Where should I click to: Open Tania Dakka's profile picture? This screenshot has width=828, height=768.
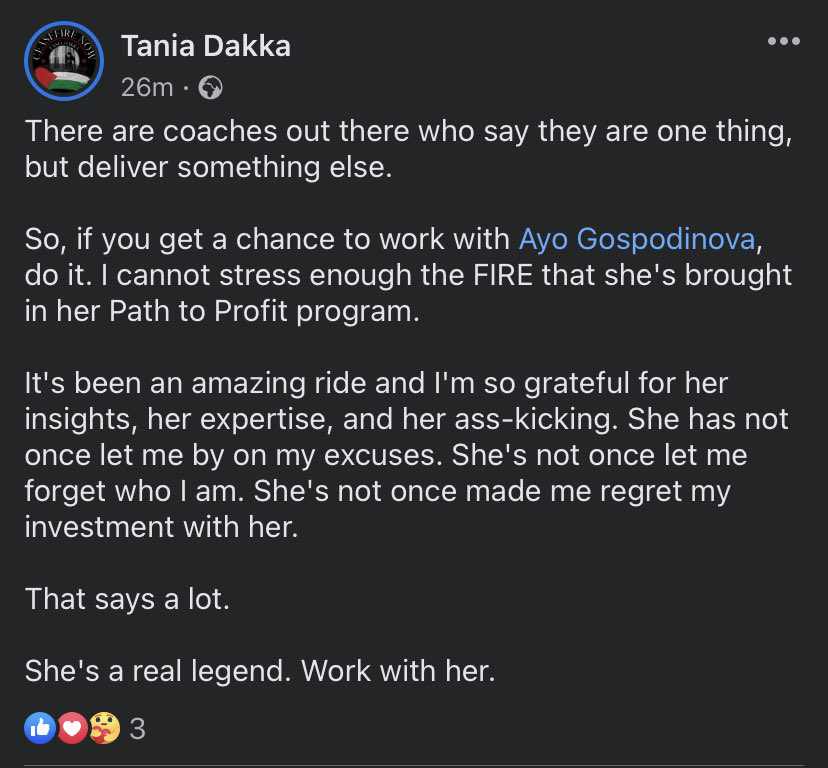pyautogui.click(x=64, y=62)
